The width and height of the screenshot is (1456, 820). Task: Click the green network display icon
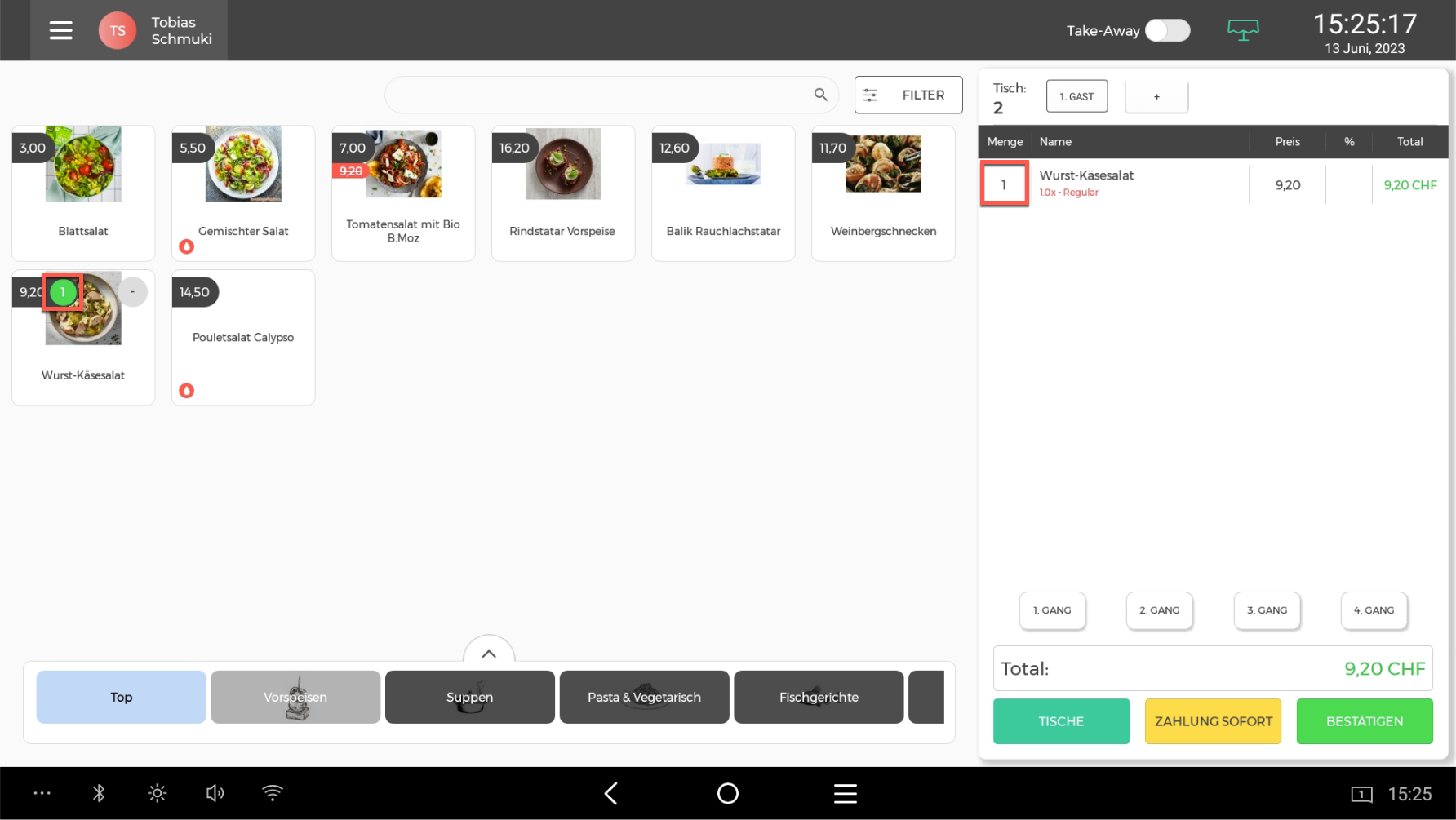click(x=1243, y=30)
